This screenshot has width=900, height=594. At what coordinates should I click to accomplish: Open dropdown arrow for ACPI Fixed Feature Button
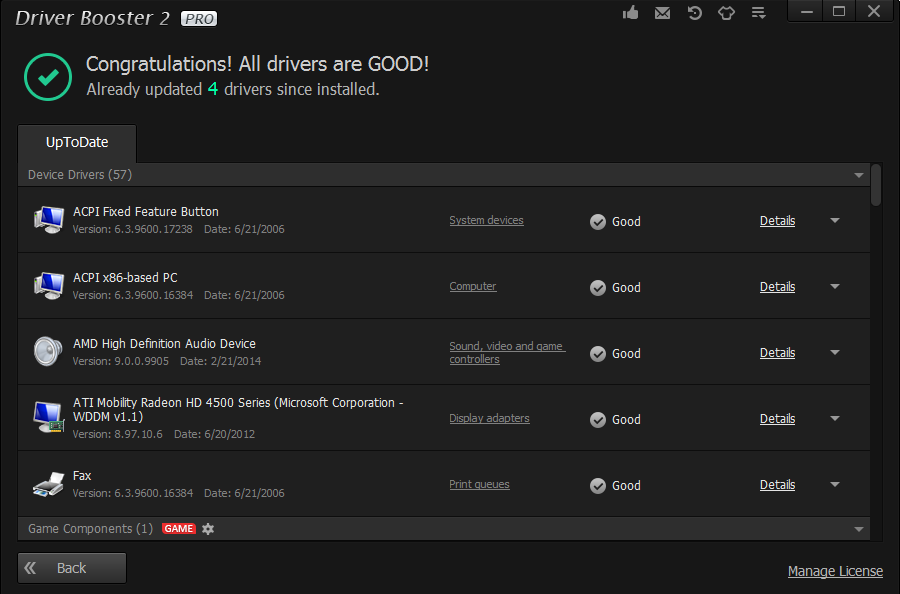click(x=835, y=220)
